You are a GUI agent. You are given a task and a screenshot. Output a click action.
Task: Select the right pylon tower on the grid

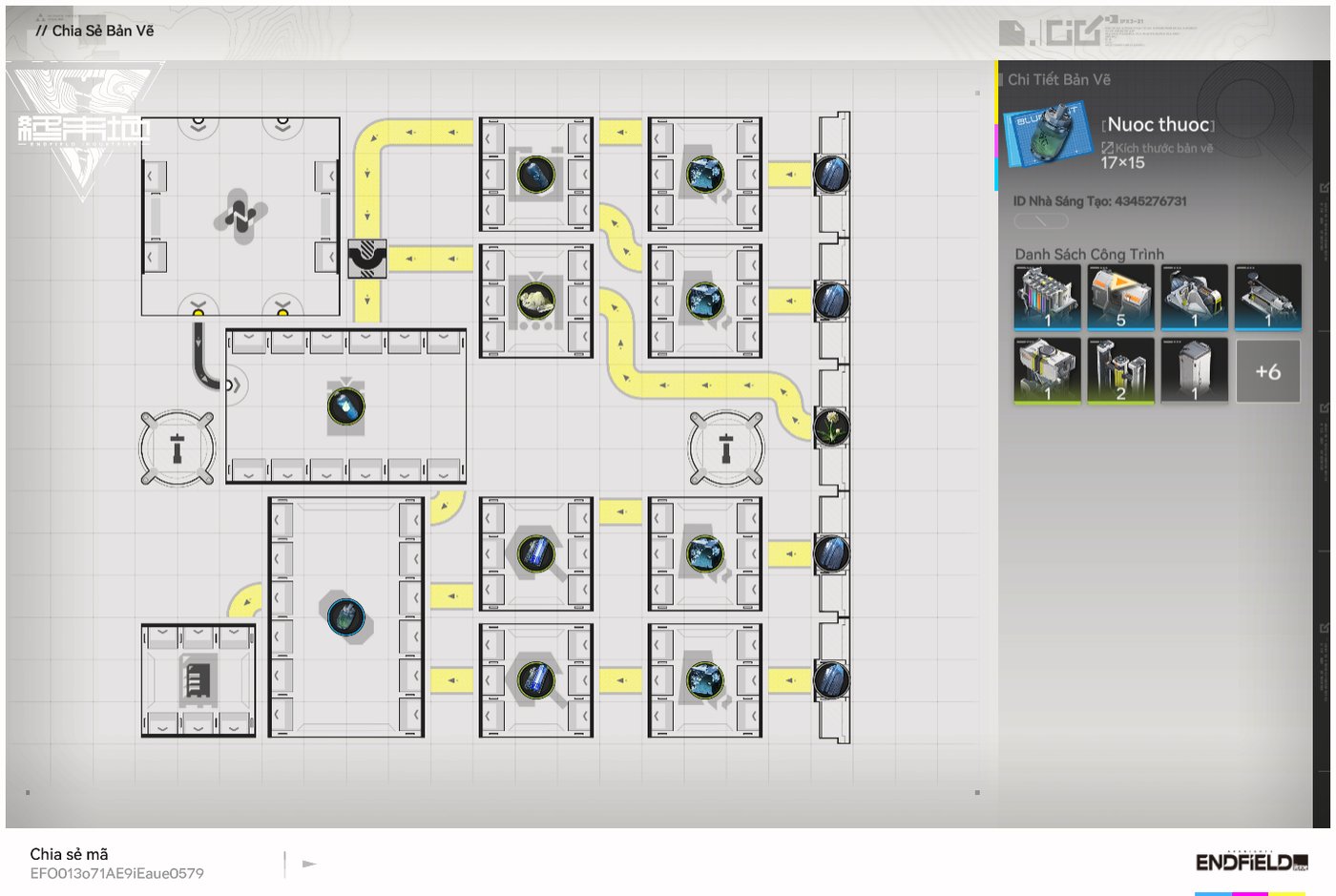coord(726,448)
